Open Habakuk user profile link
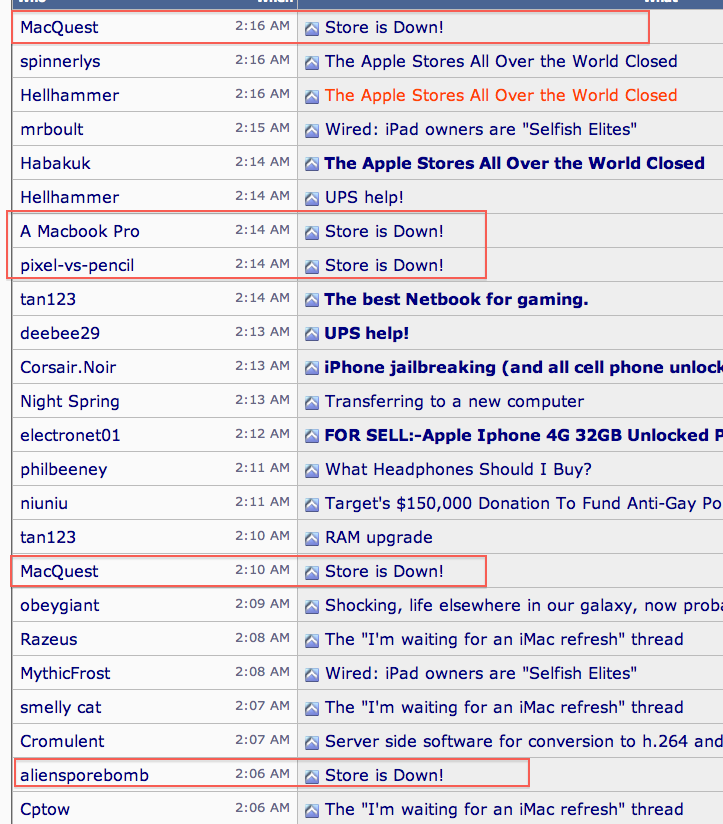Viewport: 723px width, 824px height. (x=55, y=163)
